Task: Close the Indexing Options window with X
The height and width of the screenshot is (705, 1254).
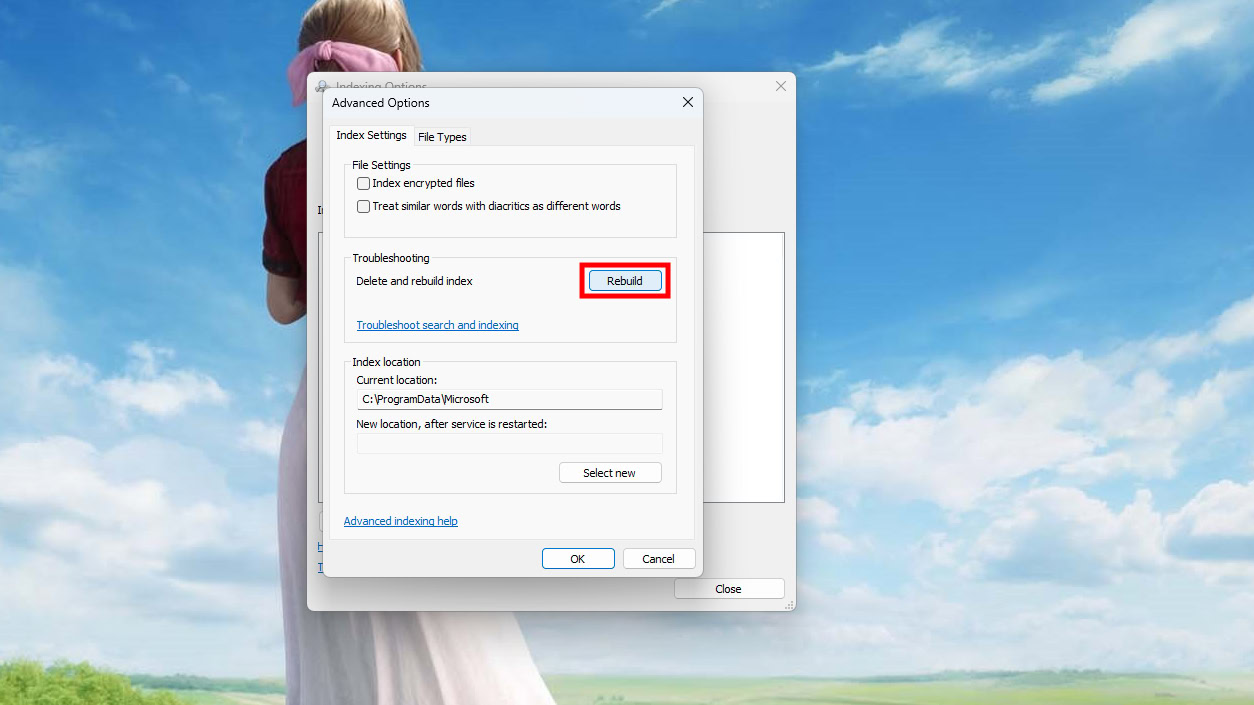Action: 781,86
